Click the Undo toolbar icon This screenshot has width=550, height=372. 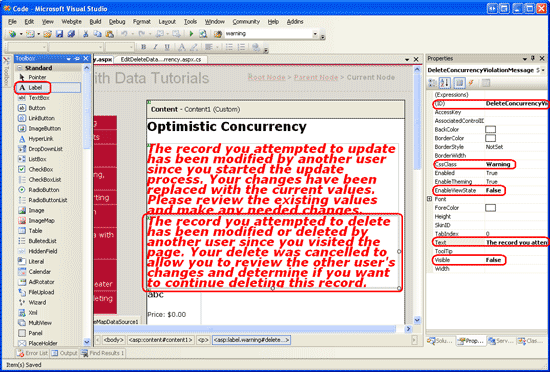click(x=123, y=34)
